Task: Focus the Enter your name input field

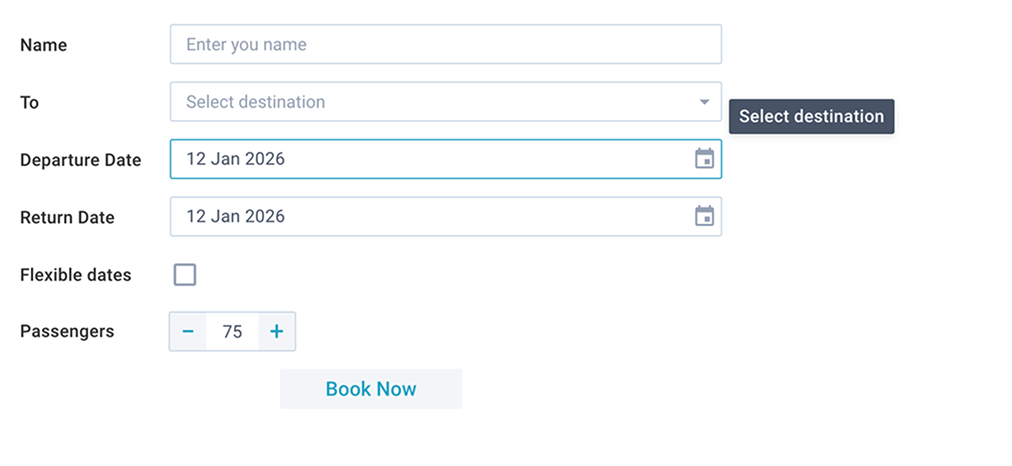Action: pos(445,44)
